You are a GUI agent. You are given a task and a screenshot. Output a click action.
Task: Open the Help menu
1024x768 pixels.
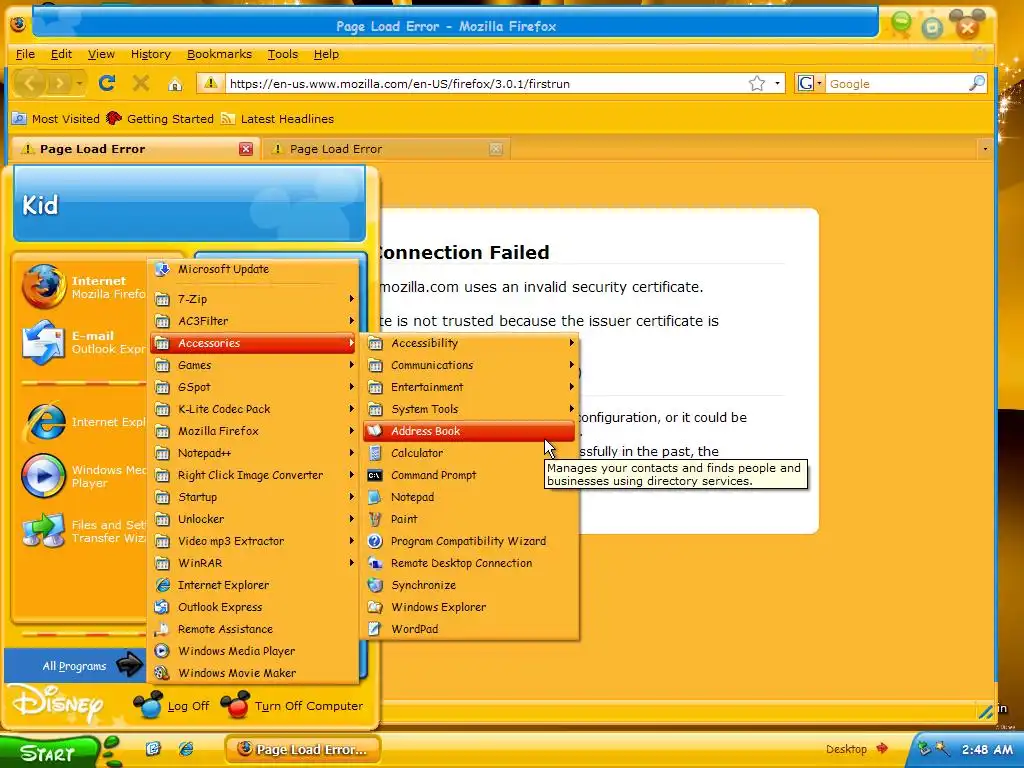tap(326, 54)
